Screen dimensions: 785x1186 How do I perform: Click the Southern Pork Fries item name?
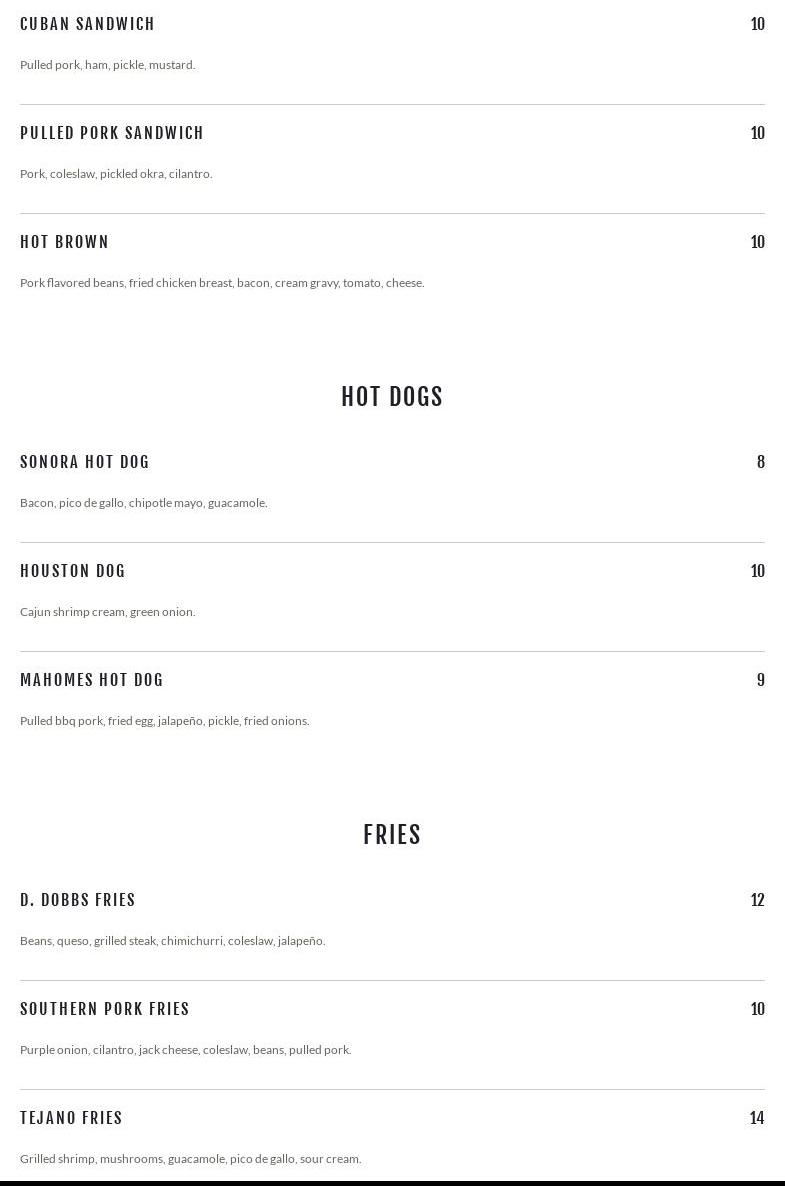pos(105,1009)
